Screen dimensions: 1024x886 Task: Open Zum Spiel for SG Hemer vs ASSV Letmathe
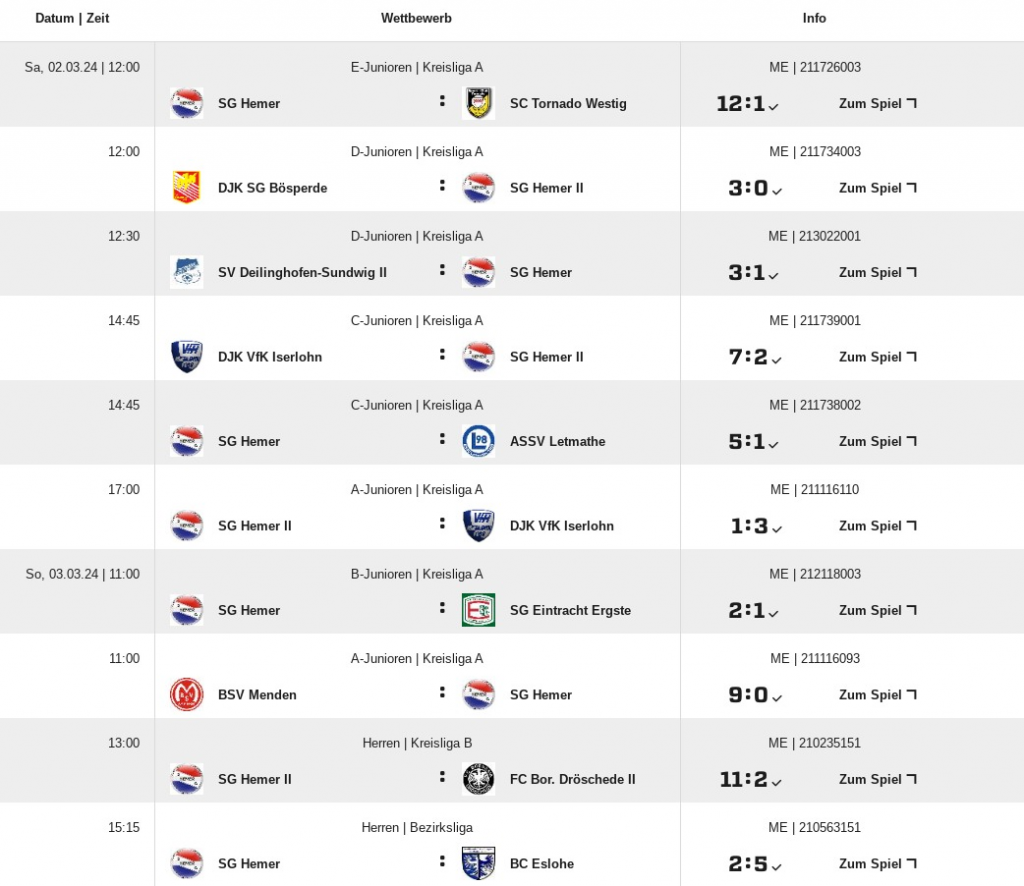click(x=877, y=441)
